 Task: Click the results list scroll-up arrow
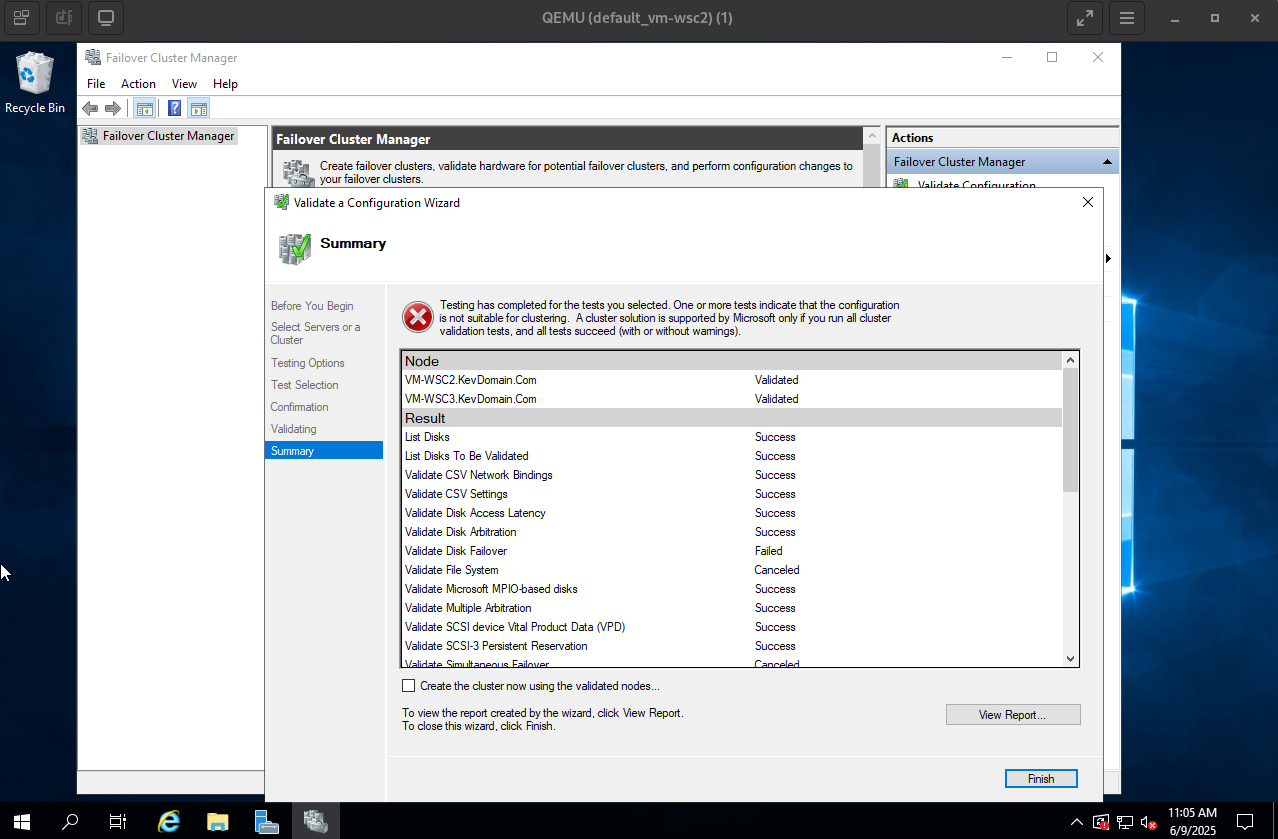[1071, 360]
